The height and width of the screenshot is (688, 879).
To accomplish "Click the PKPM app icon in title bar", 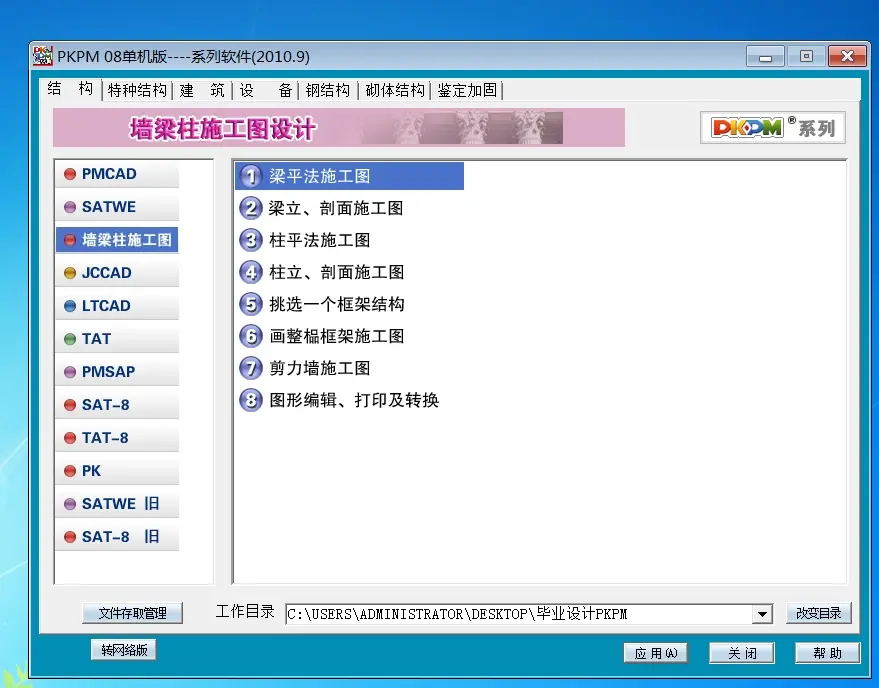I will 43,56.
